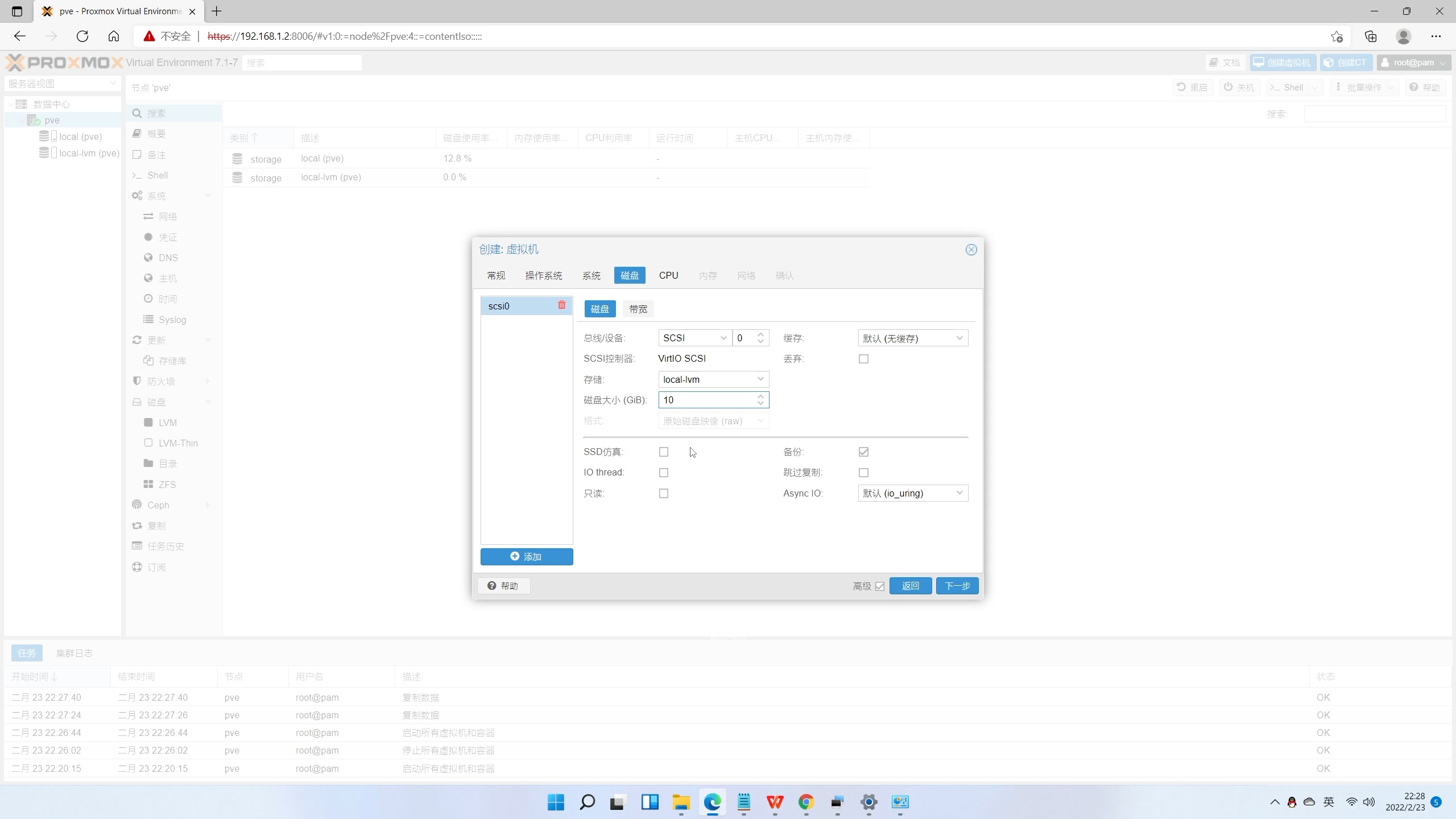Switch to the CPU tab
Screen dimensions: 1456x819
pos(668,275)
